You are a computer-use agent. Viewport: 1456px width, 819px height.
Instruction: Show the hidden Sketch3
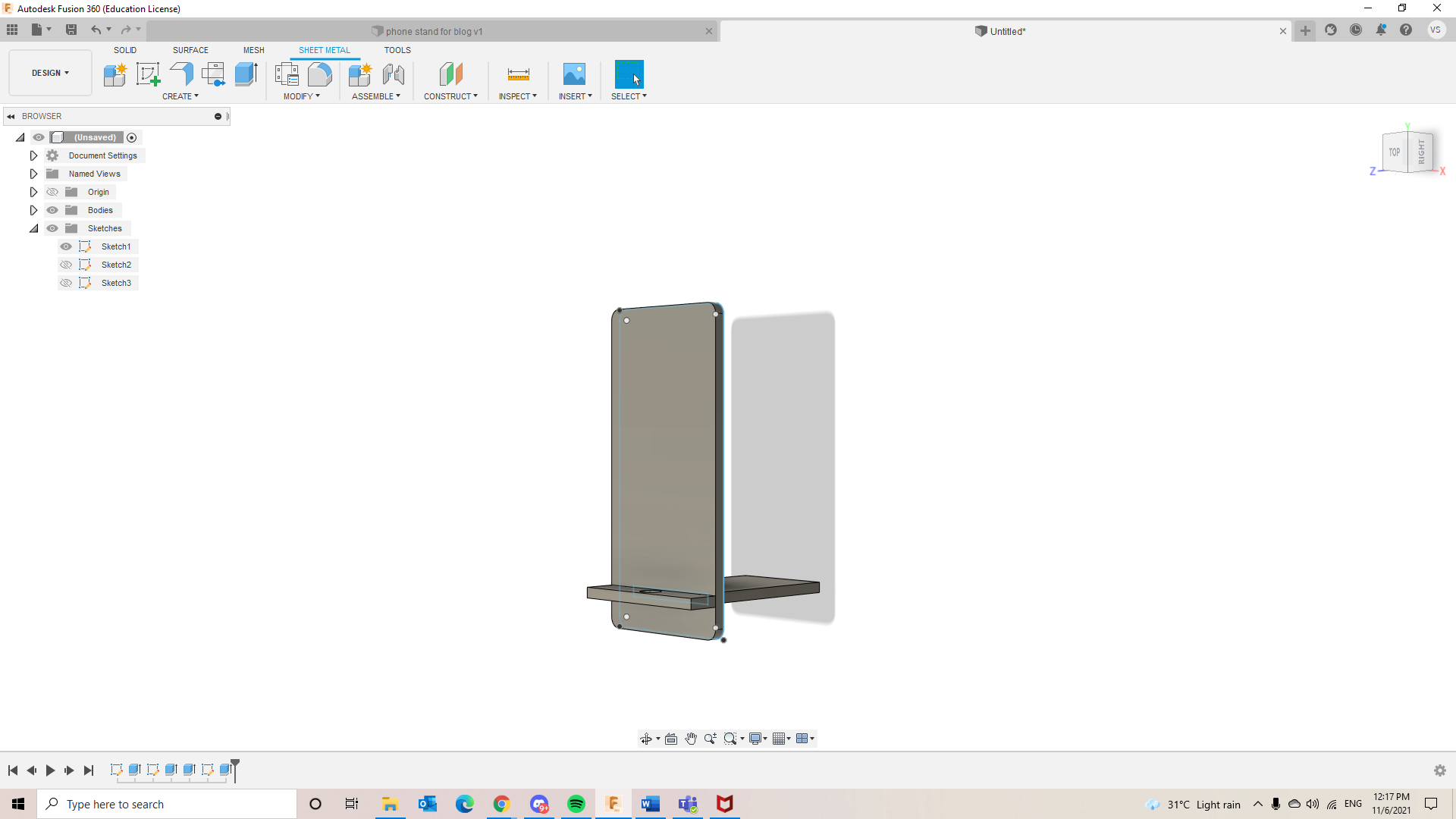point(66,283)
